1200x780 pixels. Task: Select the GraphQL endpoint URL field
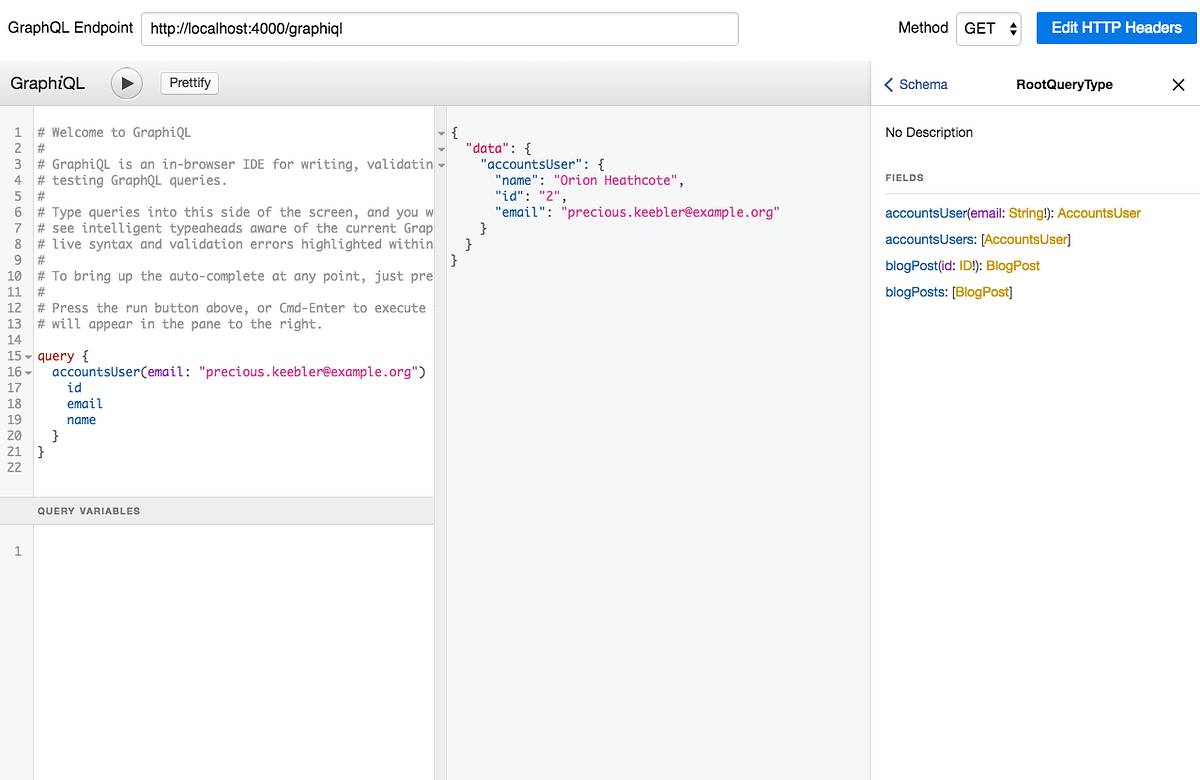(x=440, y=29)
